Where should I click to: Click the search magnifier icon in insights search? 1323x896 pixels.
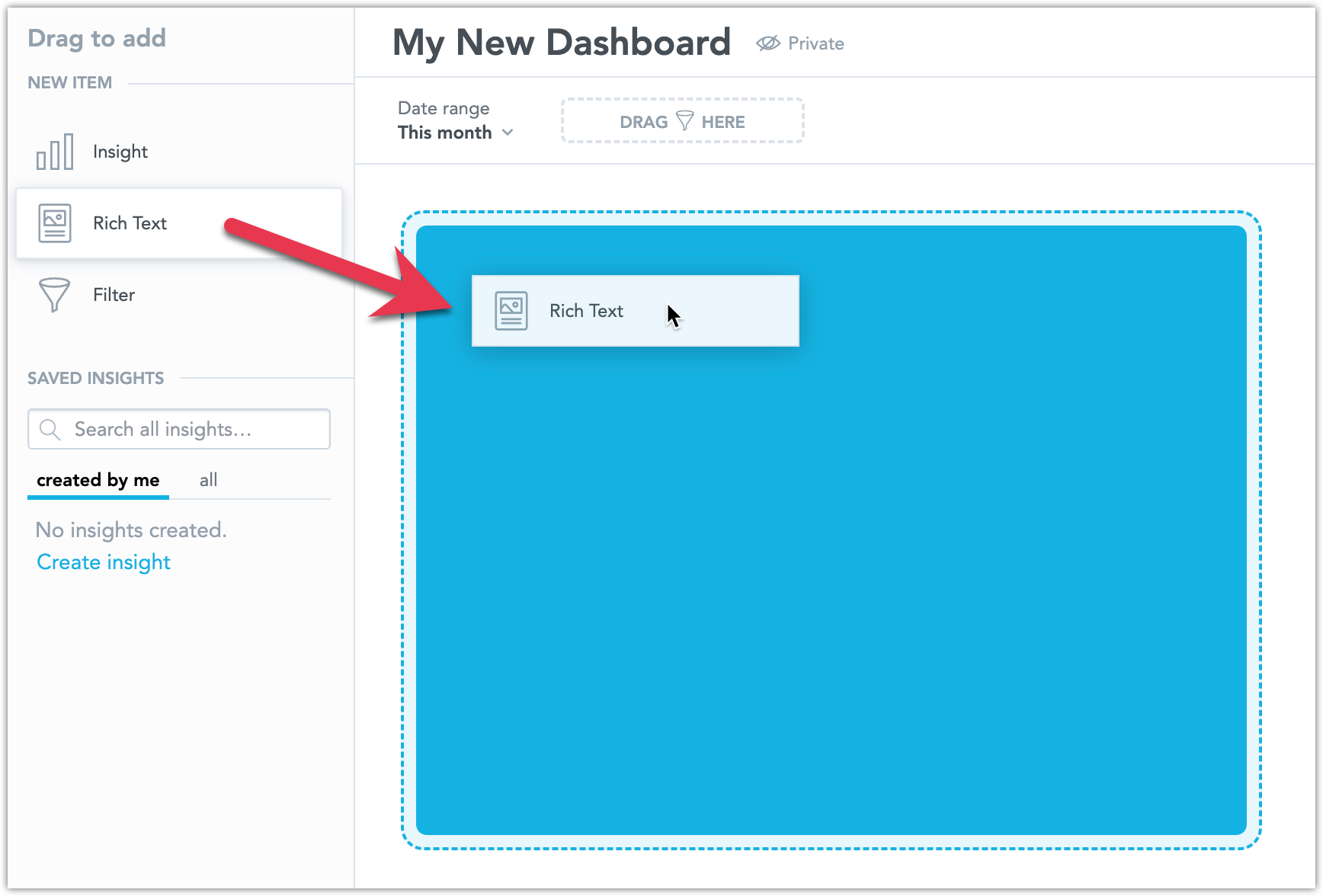(x=50, y=429)
